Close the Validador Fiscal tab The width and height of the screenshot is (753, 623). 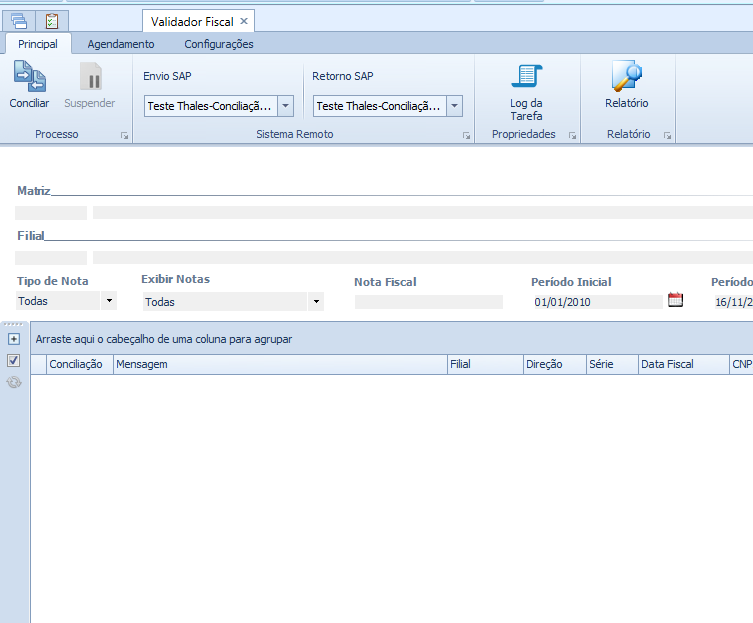click(x=244, y=21)
